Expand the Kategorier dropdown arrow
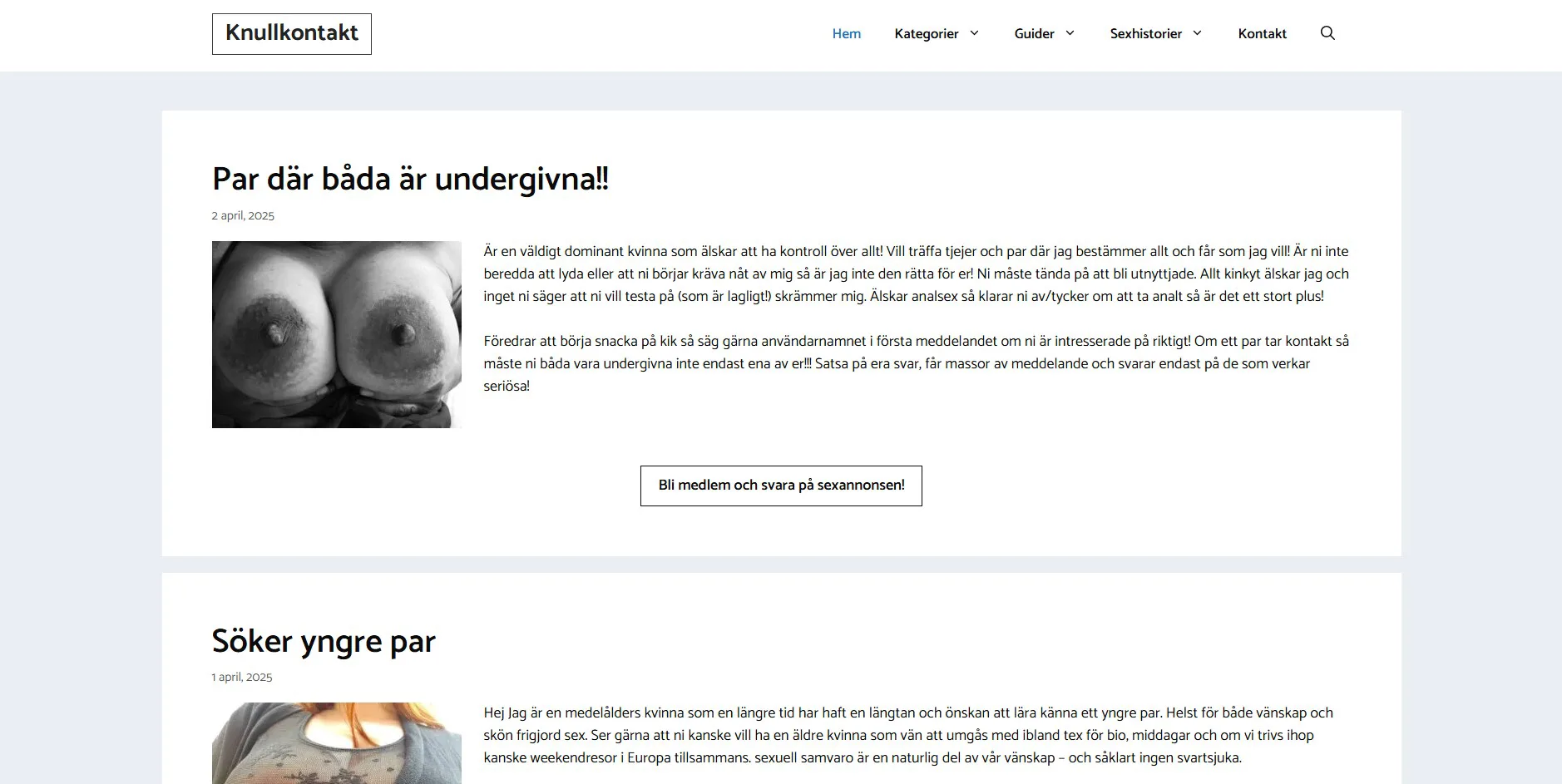This screenshot has height=784, width=1562. pos(974,33)
